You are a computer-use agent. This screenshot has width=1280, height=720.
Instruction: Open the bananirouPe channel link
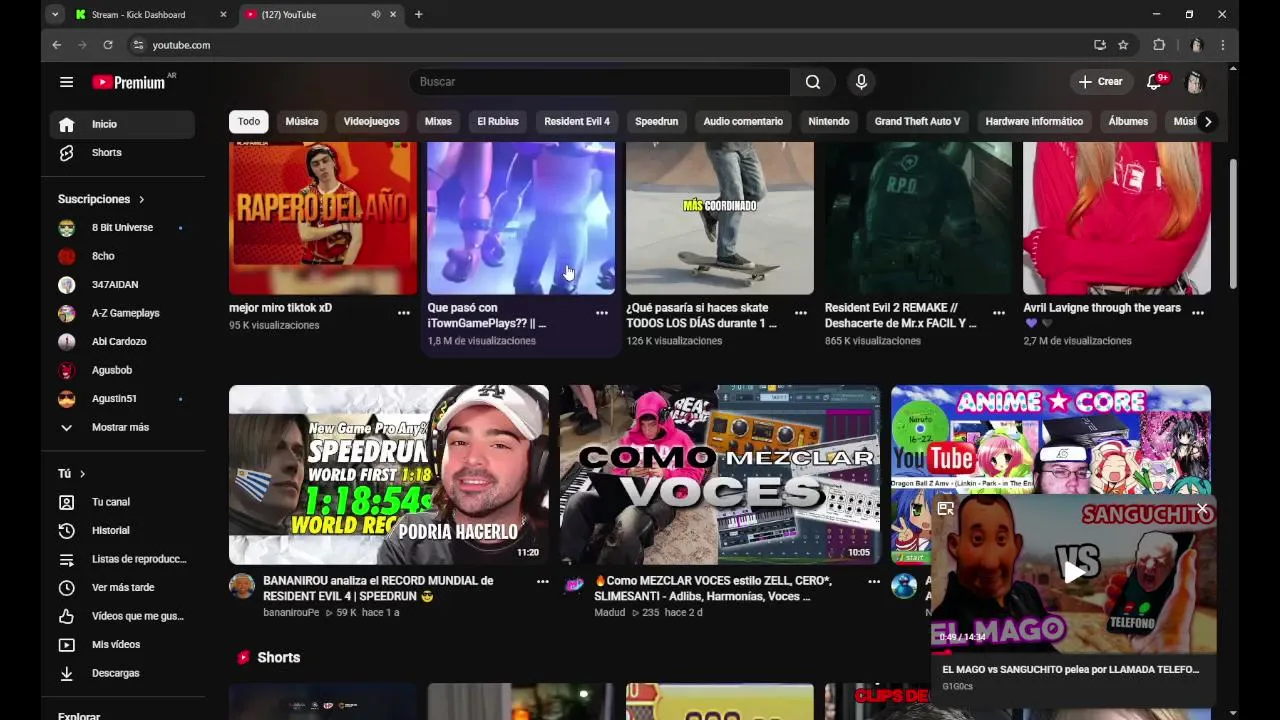(x=289, y=612)
